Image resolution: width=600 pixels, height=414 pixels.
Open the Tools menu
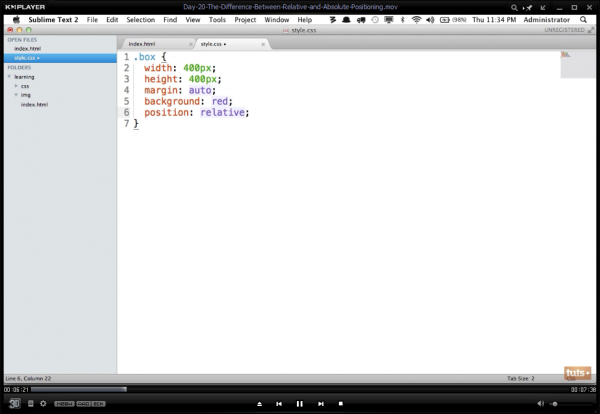click(x=217, y=20)
